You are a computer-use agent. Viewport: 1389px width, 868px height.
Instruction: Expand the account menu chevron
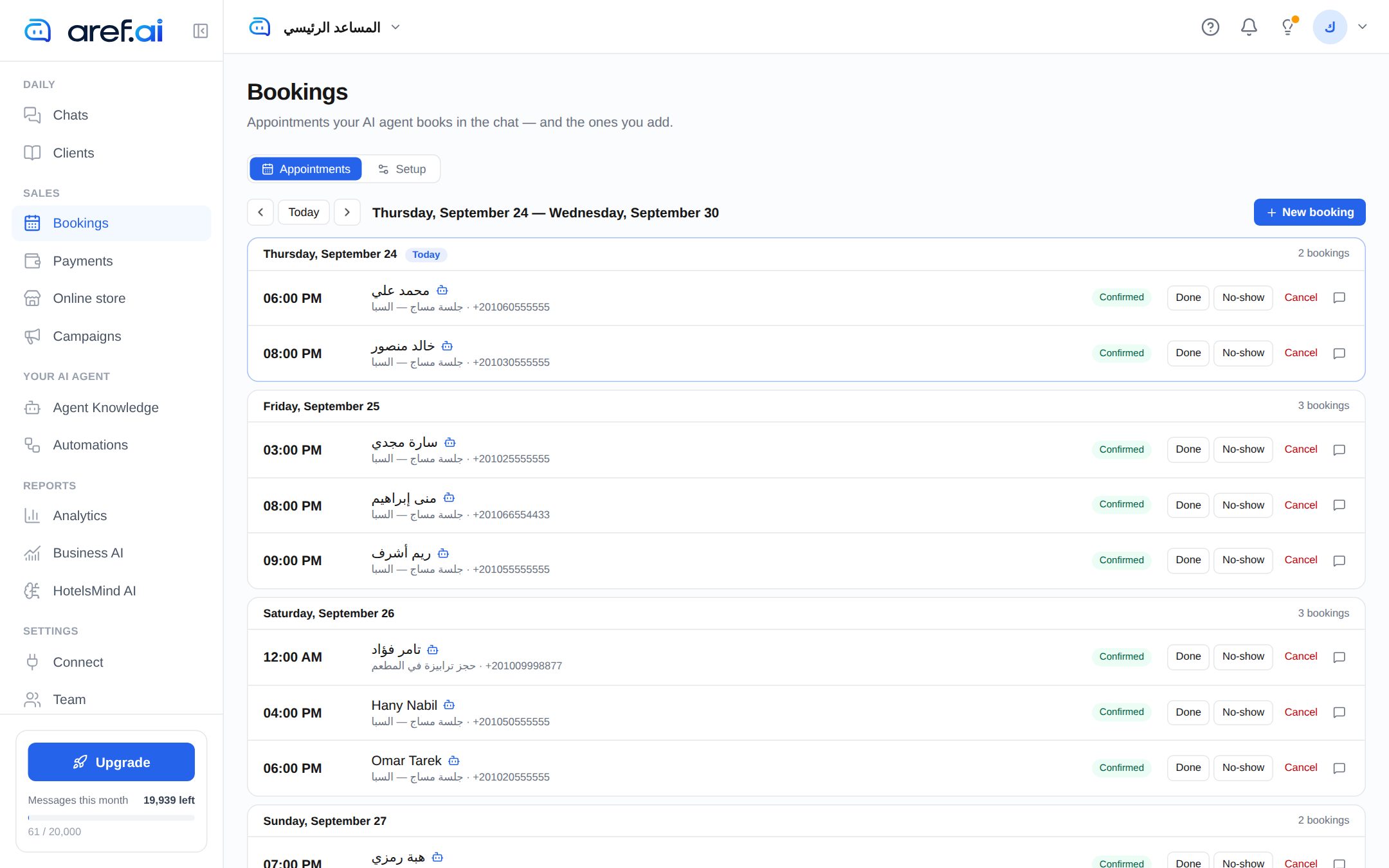1362,27
